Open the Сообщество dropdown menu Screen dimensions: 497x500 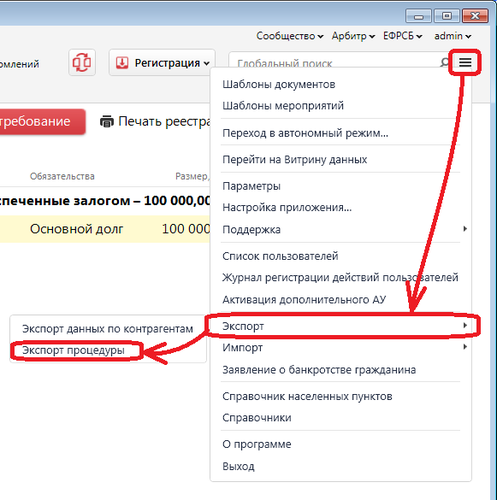[290, 36]
